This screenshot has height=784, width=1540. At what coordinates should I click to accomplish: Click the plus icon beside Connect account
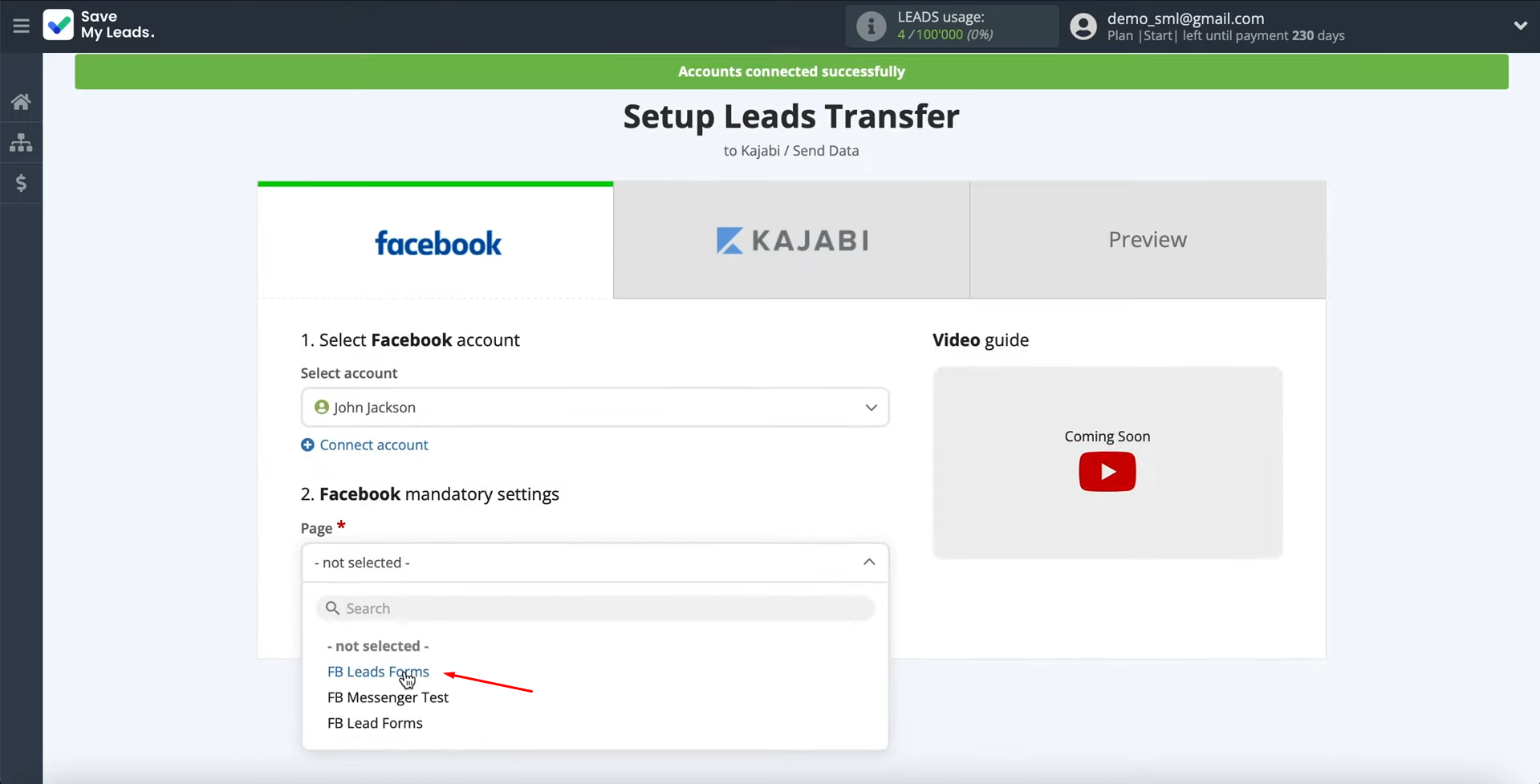pos(307,445)
